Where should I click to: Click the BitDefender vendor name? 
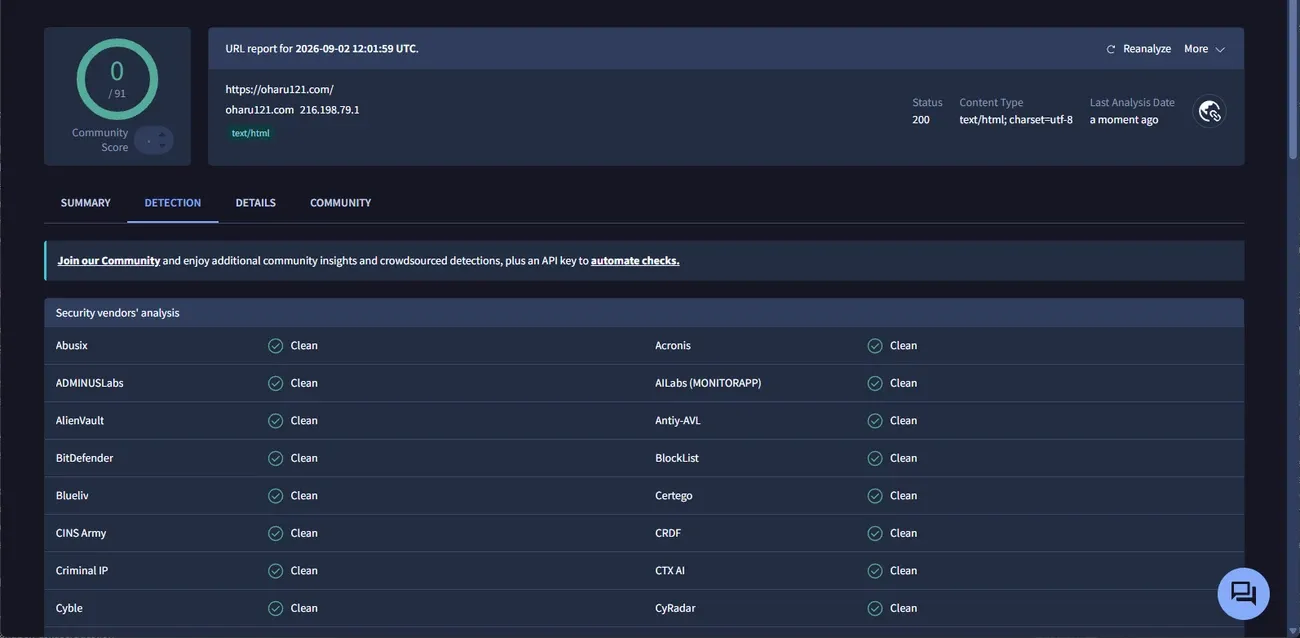85,458
